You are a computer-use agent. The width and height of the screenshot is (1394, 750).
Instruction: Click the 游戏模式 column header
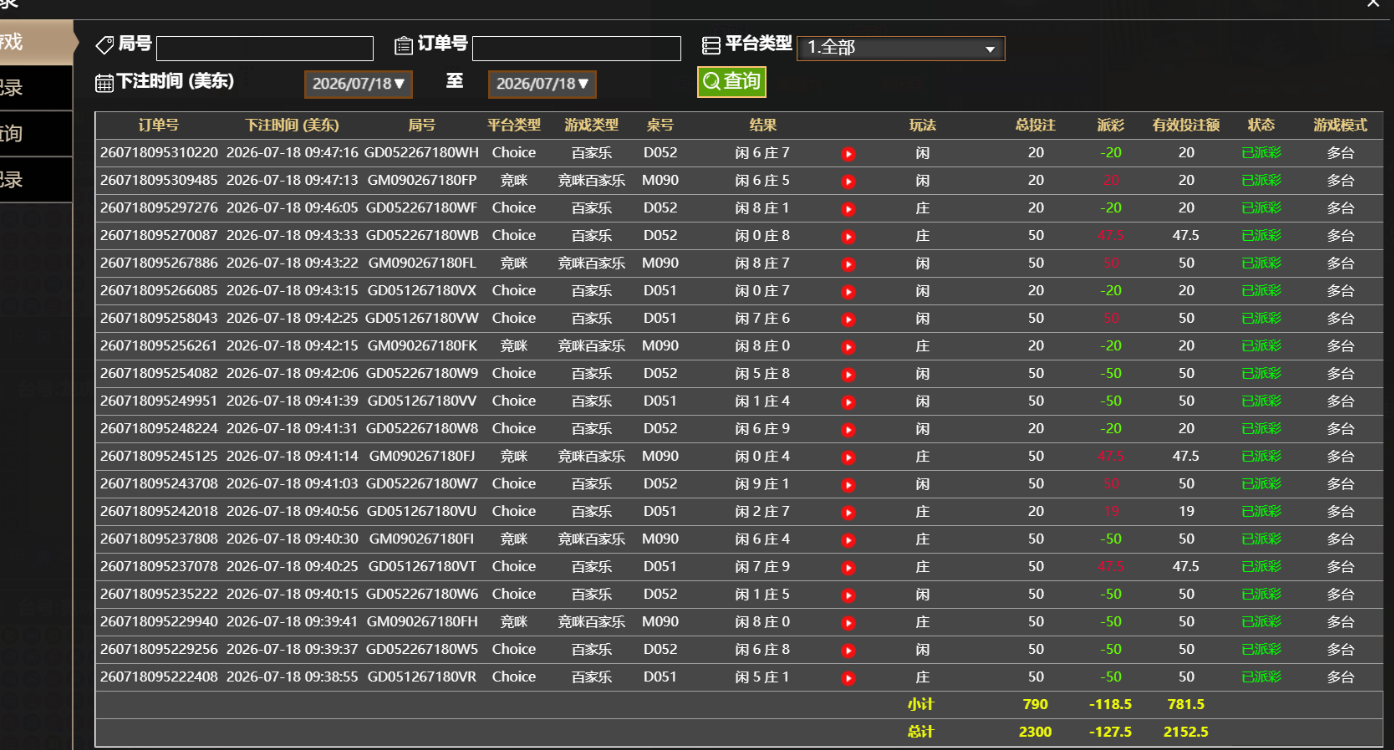(1340, 126)
